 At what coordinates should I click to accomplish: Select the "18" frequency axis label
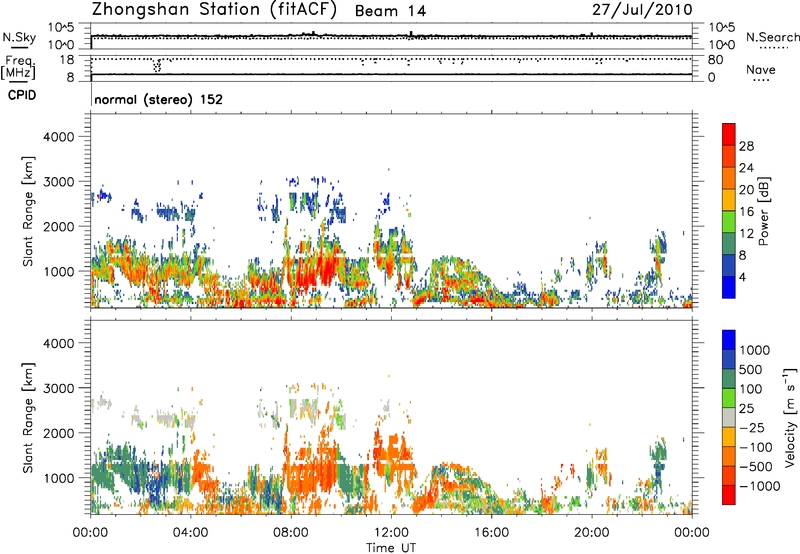[x=67, y=60]
